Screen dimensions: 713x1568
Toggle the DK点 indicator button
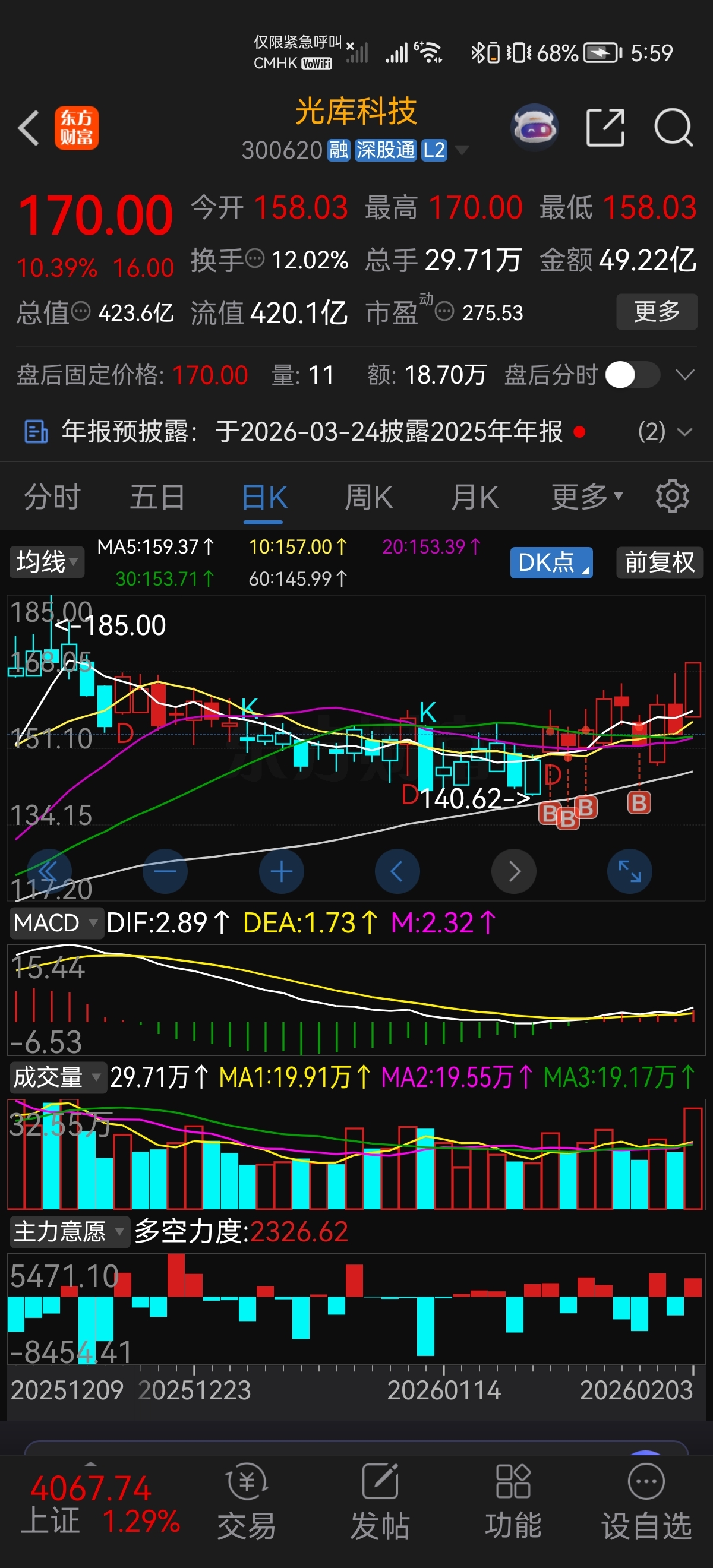(x=551, y=562)
